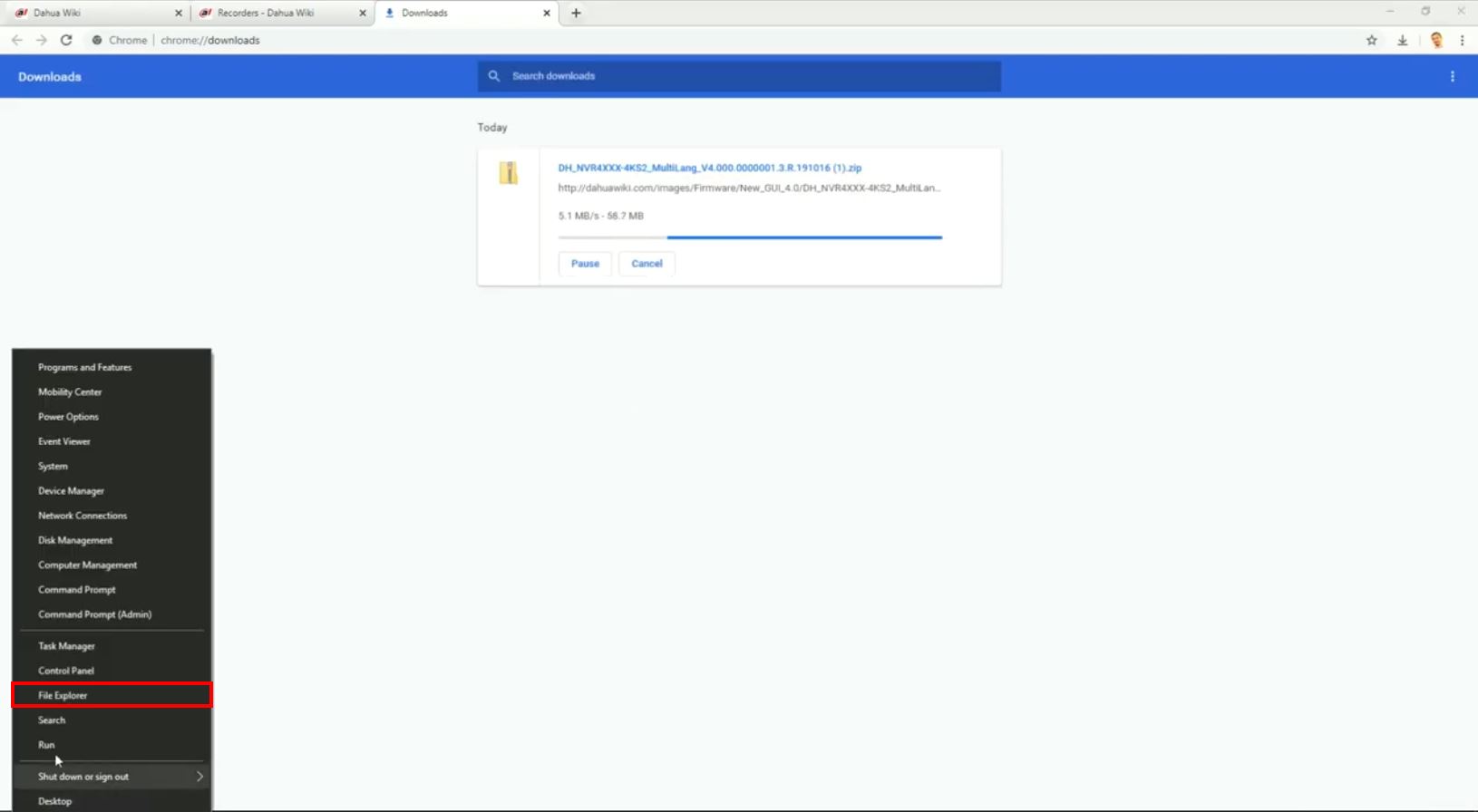Click the download progress bar
Screen dimensions: 1478x812
750,237
